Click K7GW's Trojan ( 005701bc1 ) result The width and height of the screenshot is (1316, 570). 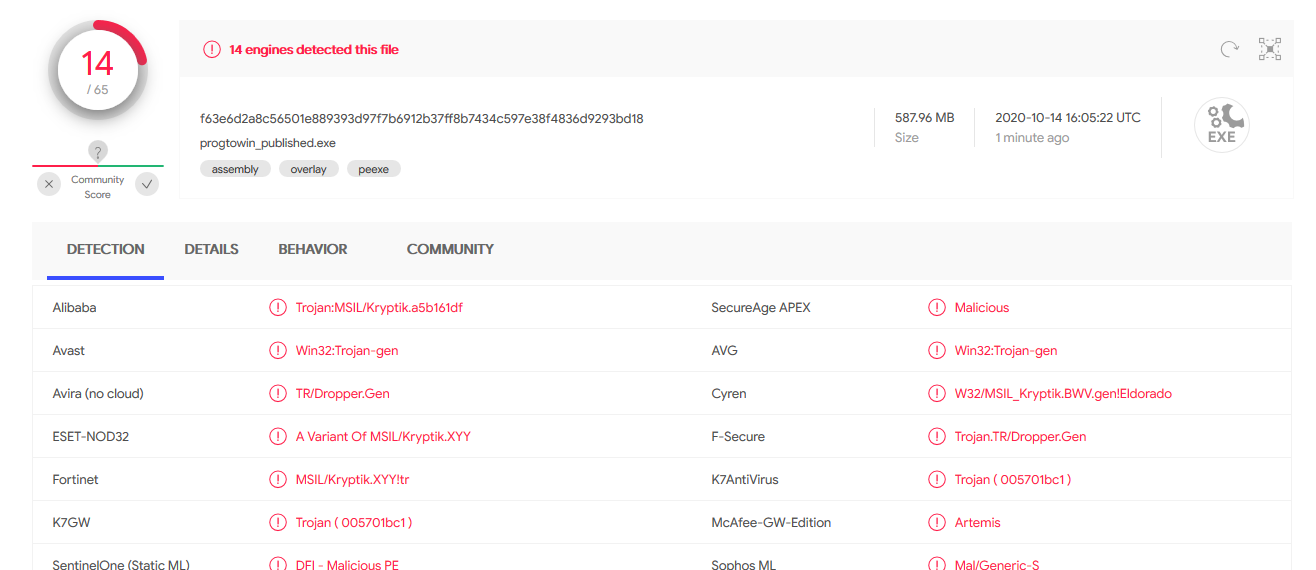point(354,522)
